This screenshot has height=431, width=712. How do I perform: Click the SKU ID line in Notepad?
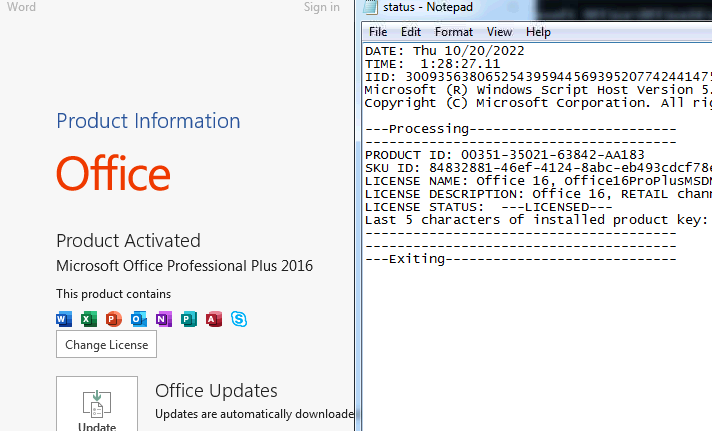pos(539,168)
